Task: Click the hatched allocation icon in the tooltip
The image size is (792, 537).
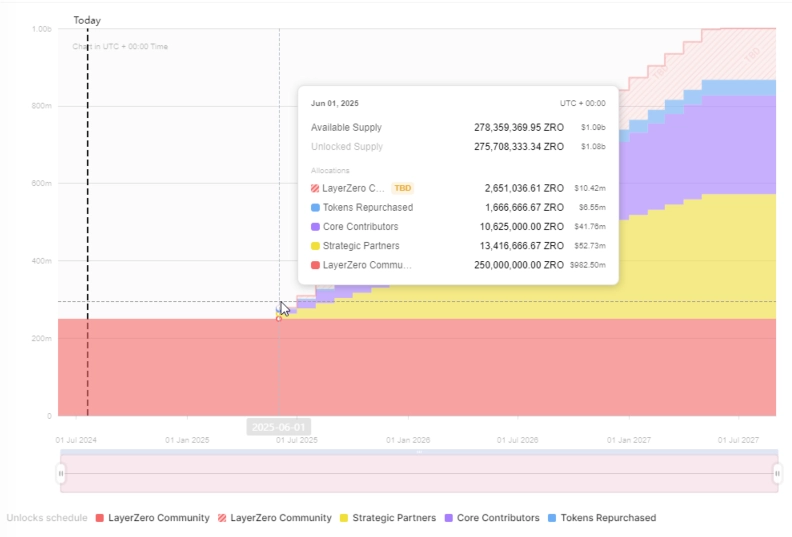Action: coord(316,188)
